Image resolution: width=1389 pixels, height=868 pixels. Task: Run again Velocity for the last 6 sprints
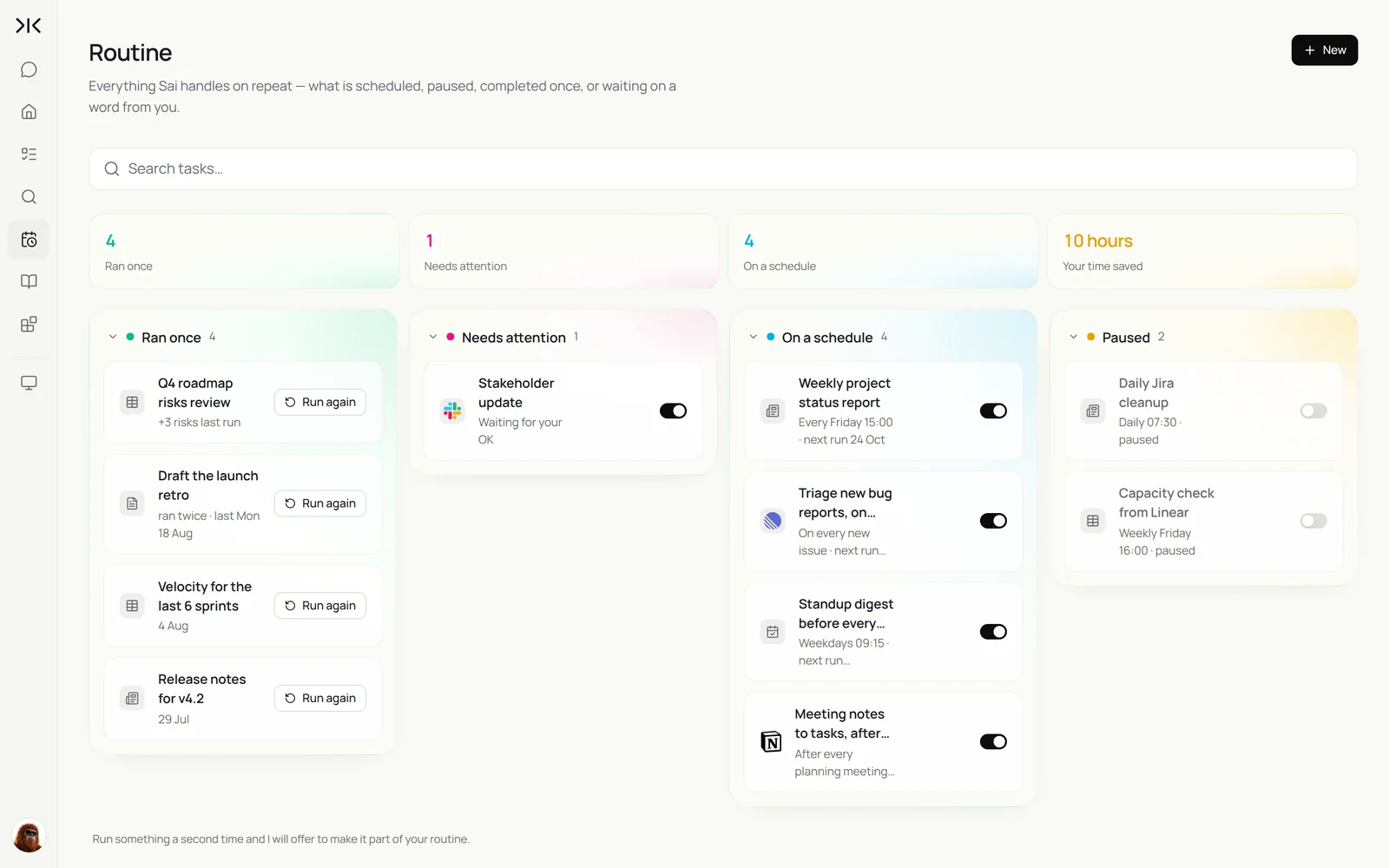320,606
